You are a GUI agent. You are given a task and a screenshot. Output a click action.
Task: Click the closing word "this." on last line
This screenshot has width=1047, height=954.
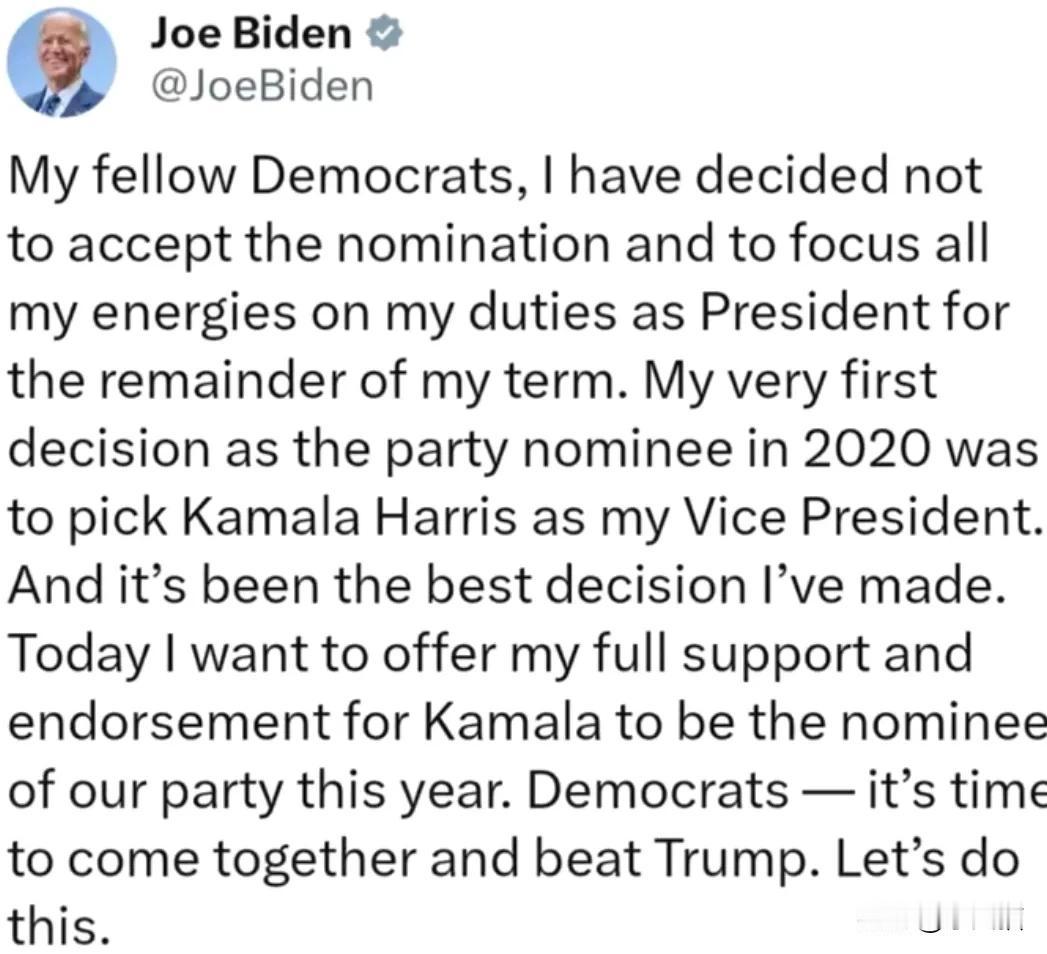59,927
